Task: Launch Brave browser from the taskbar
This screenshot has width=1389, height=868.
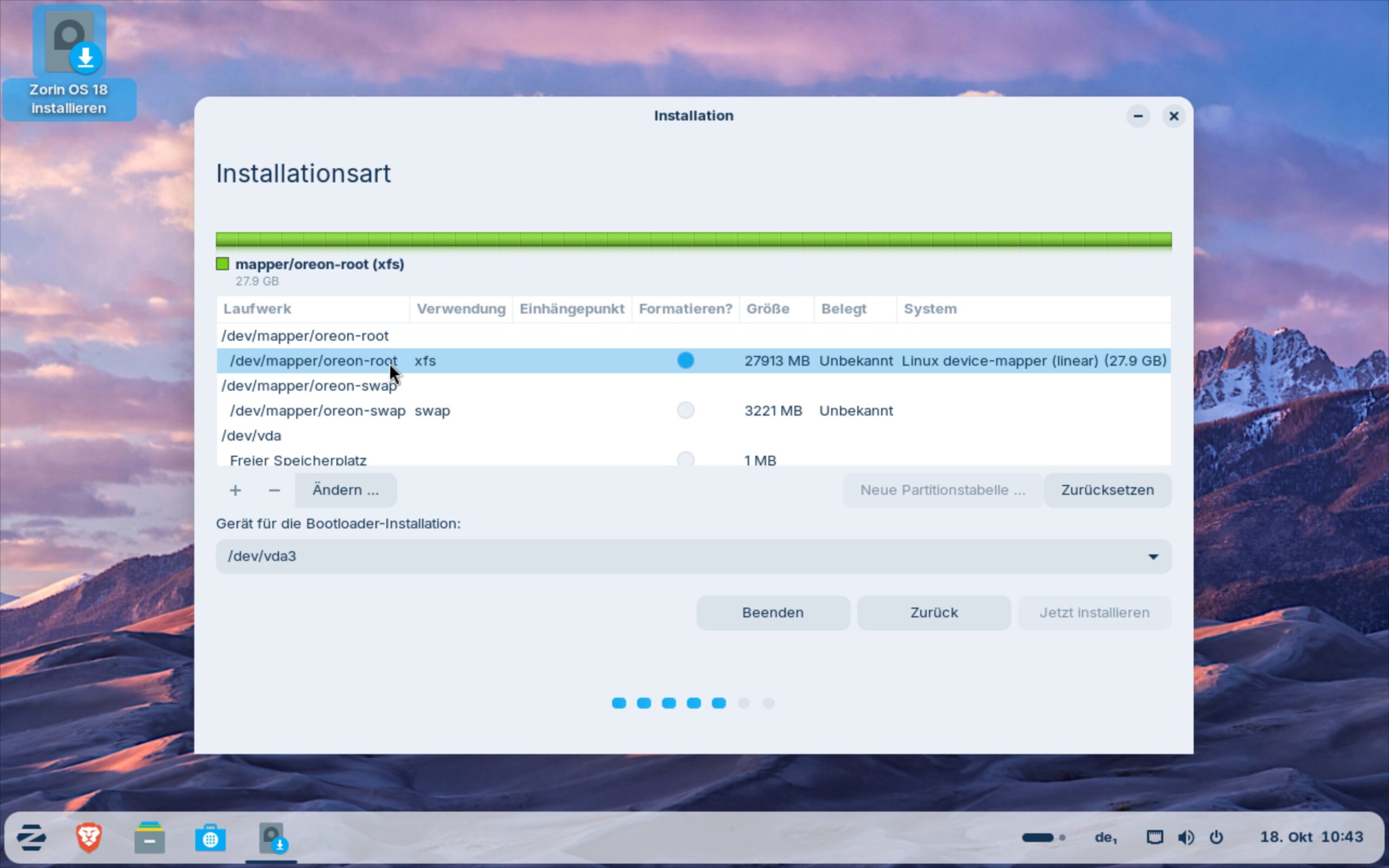Action: tap(89, 838)
